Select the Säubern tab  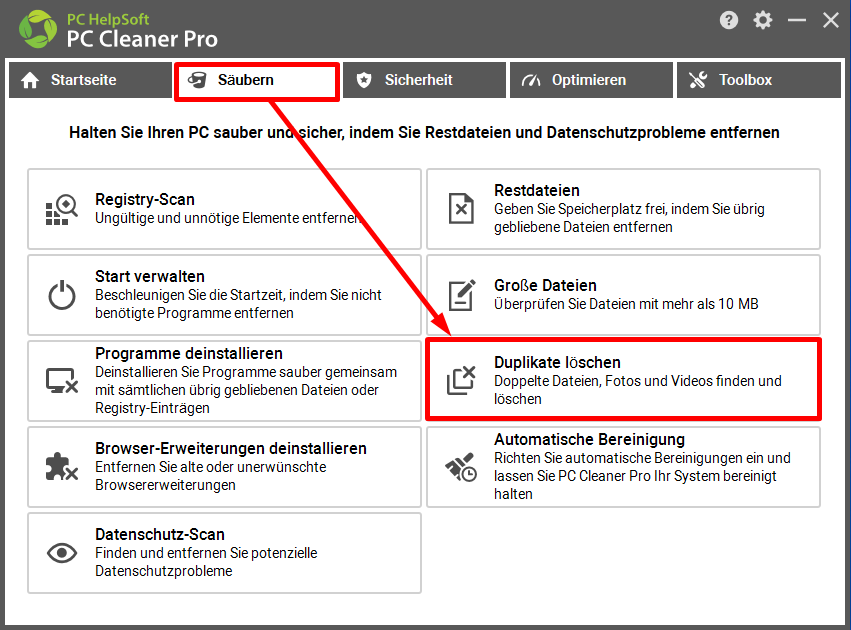click(x=257, y=81)
